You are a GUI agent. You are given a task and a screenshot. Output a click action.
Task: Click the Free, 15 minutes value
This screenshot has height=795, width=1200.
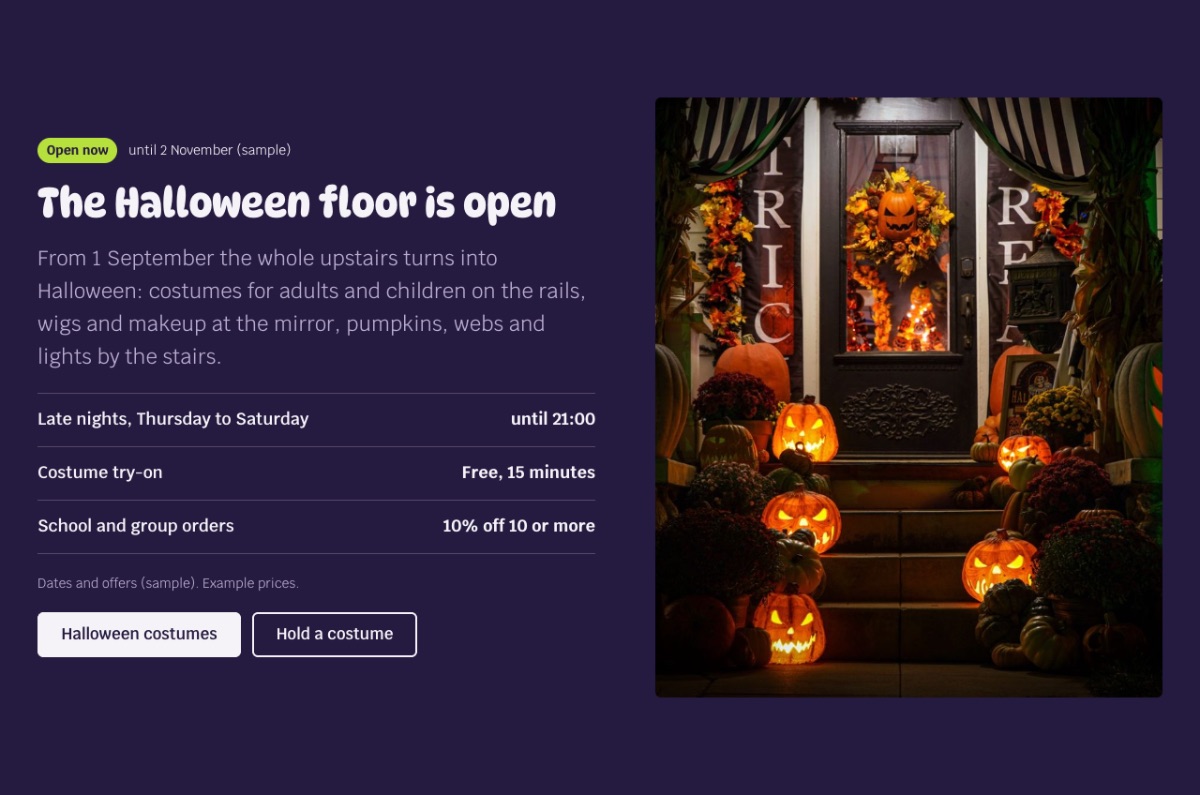coord(528,472)
